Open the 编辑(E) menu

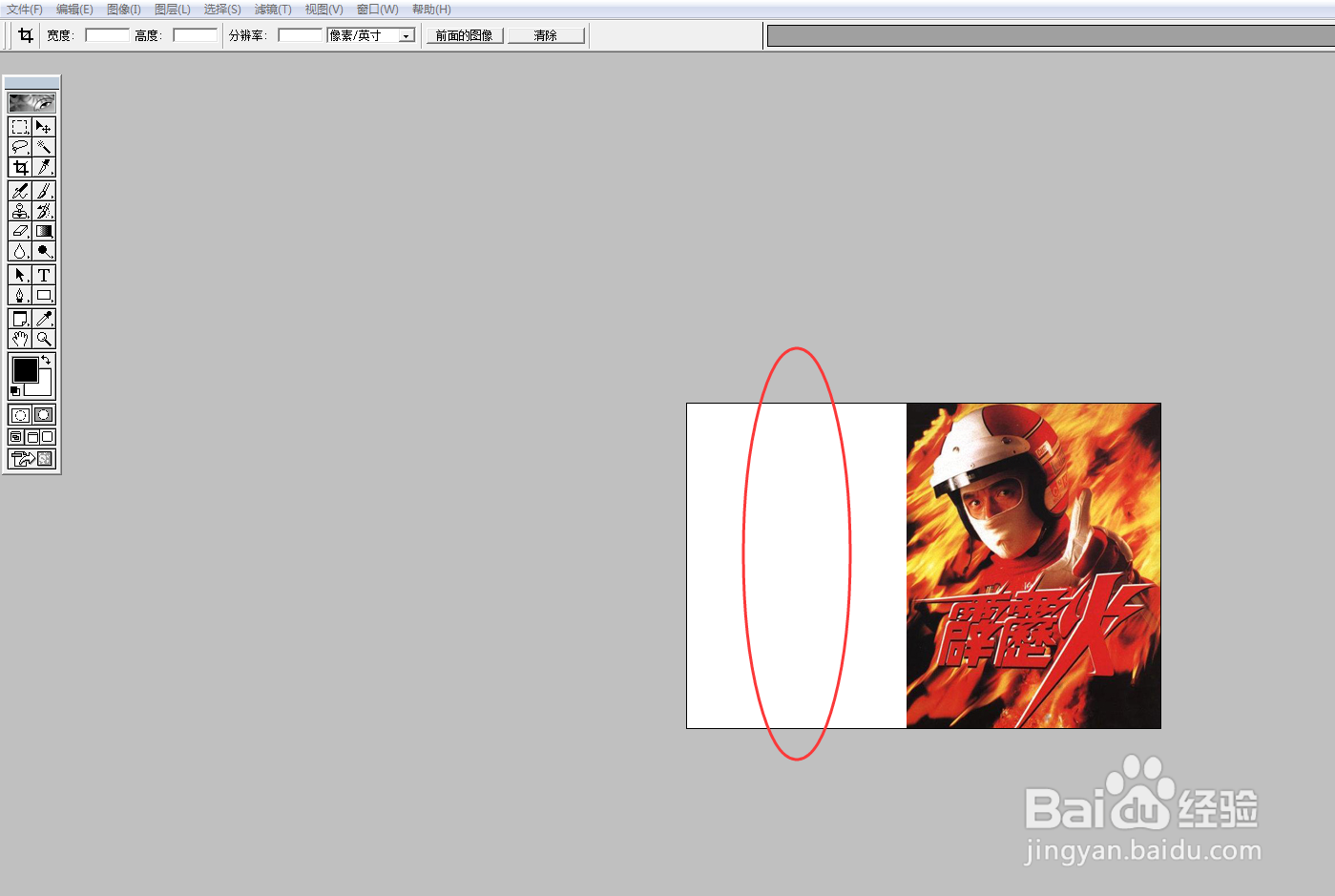pos(74,10)
